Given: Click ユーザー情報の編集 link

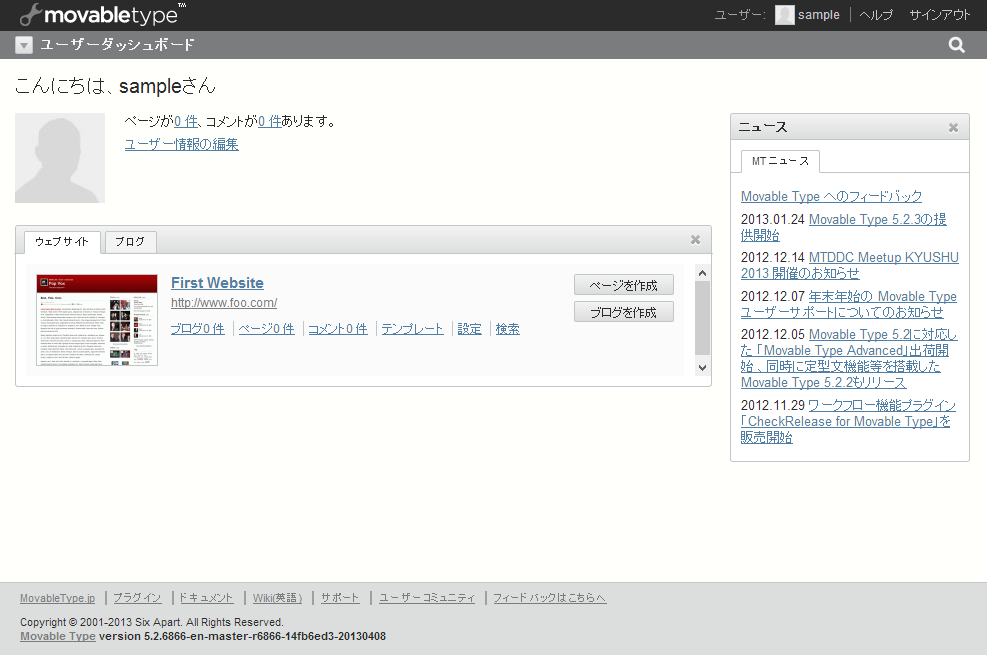Looking at the screenshot, I should click(x=181, y=144).
